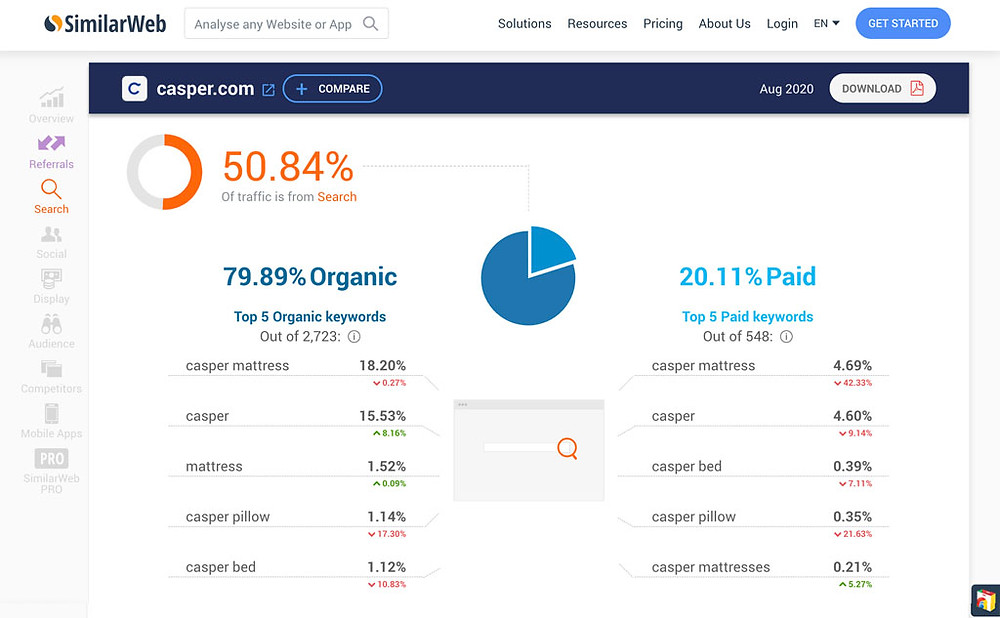Click the Aug 2020 date label
The image size is (1000, 618).
point(786,89)
